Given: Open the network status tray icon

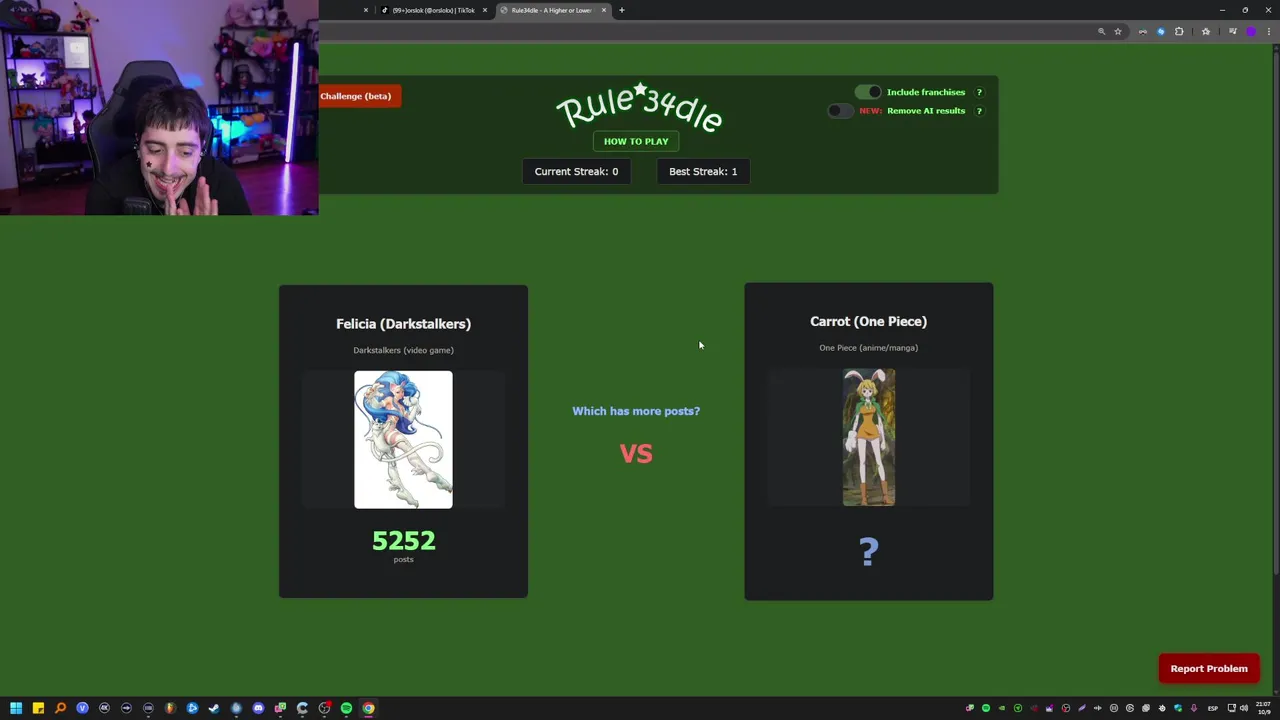Looking at the screenshot, I should click(x=1231, y=708).
